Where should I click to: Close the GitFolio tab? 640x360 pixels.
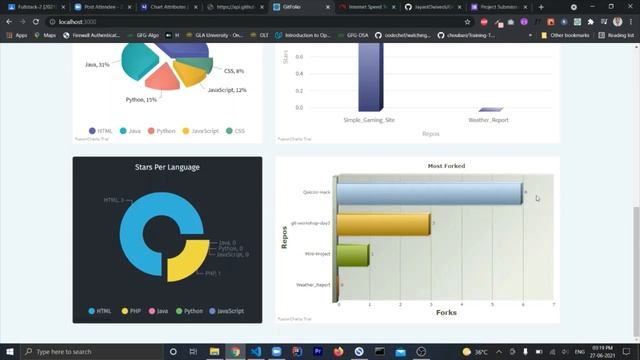pyautogui.click(x=327, y=7)
